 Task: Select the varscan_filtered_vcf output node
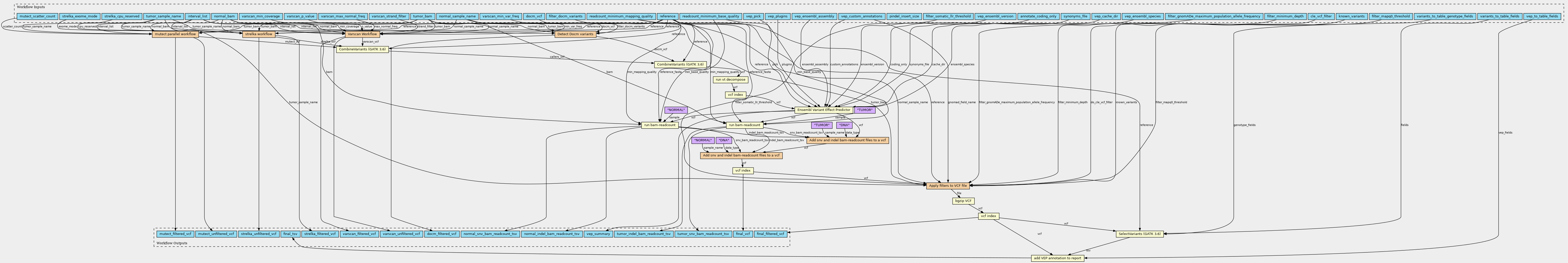click(x=359, y=233)
